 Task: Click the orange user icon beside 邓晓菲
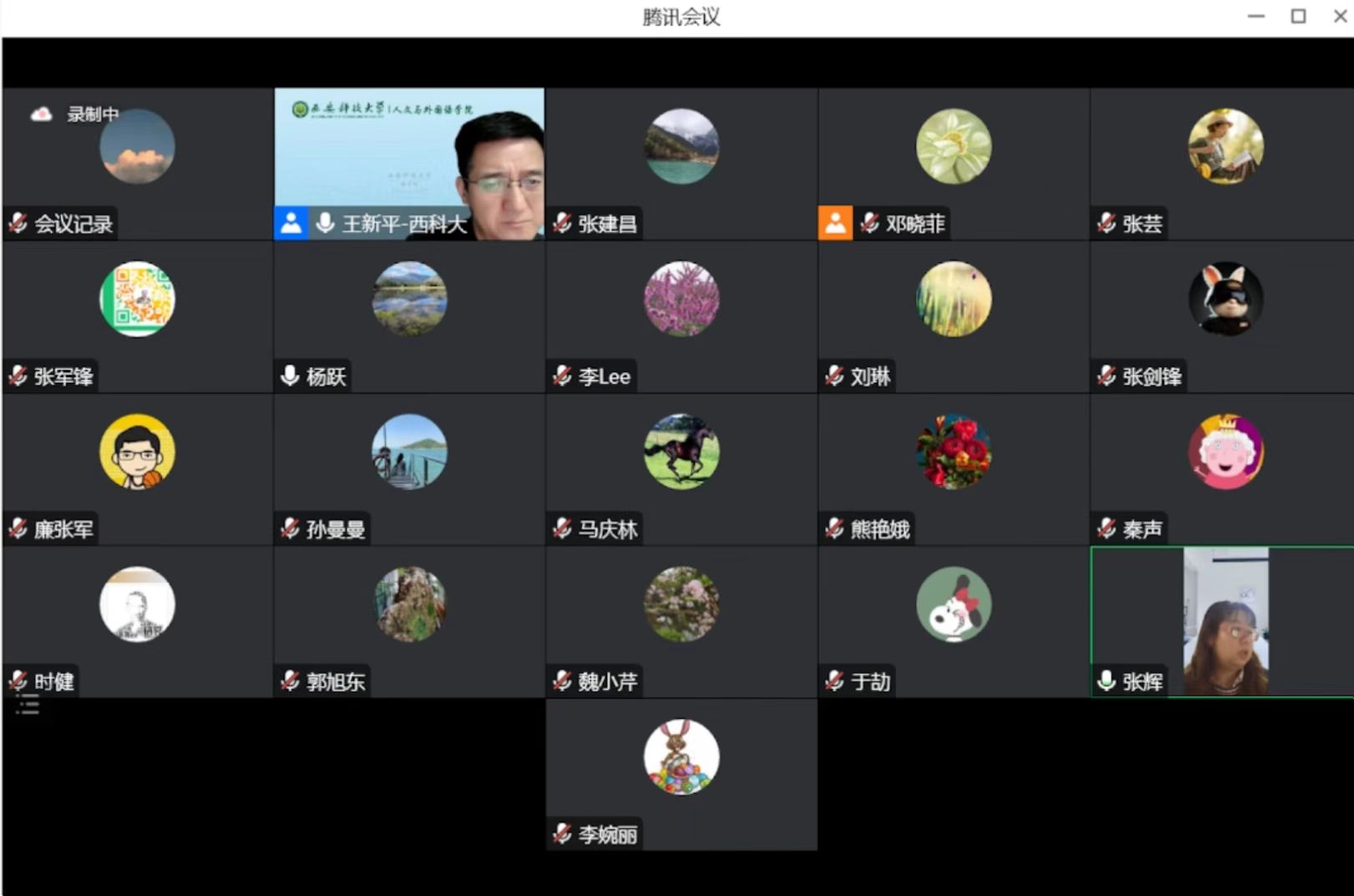click(835, 223)
